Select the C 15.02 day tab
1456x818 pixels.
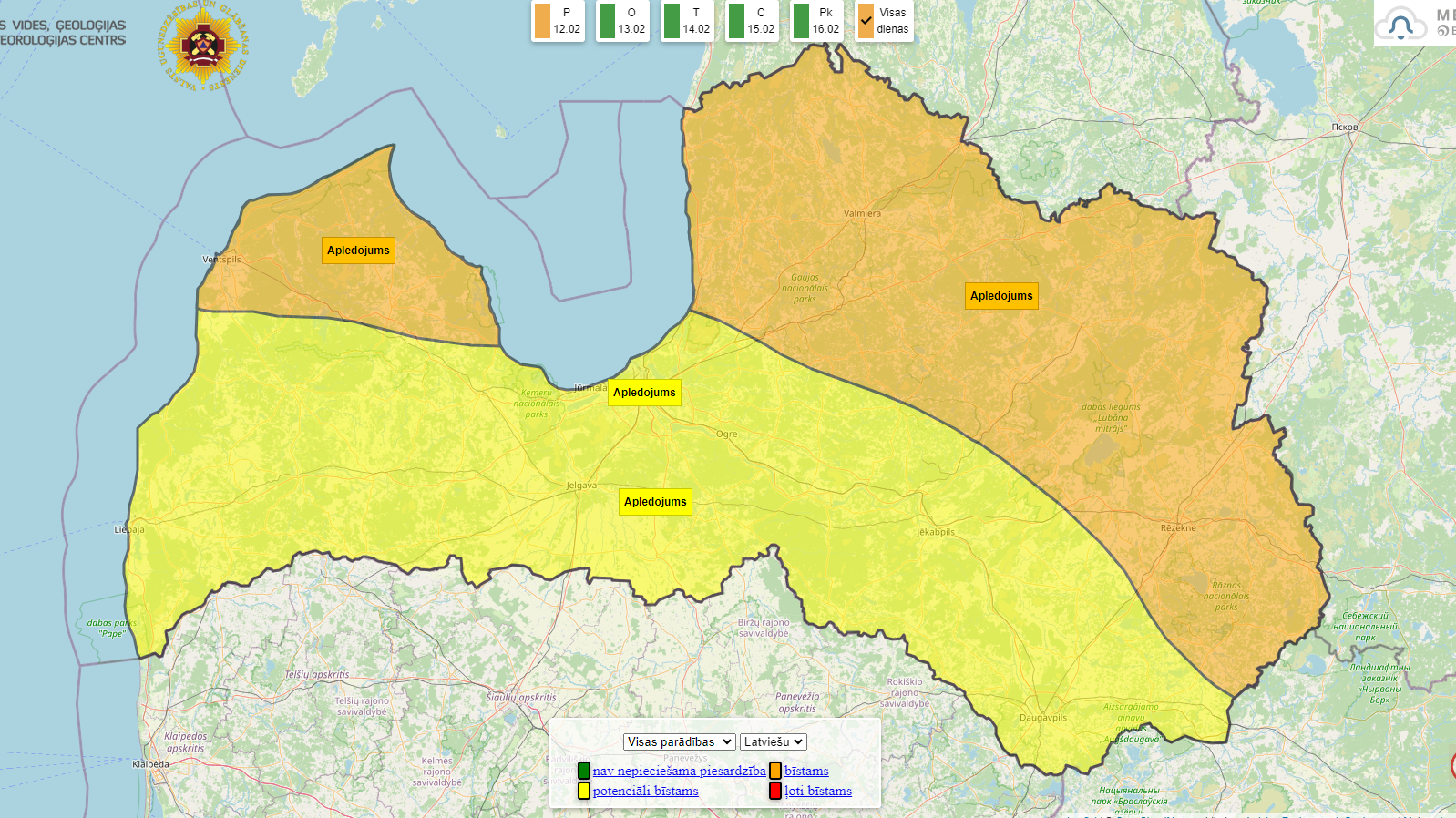click(x=752, y=20)
